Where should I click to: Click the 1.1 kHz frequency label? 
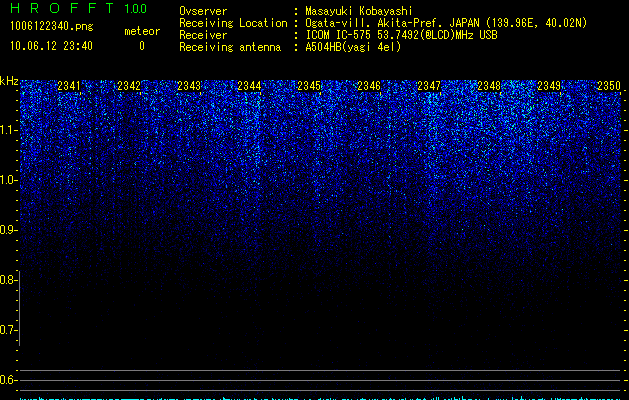coord(9,130)
